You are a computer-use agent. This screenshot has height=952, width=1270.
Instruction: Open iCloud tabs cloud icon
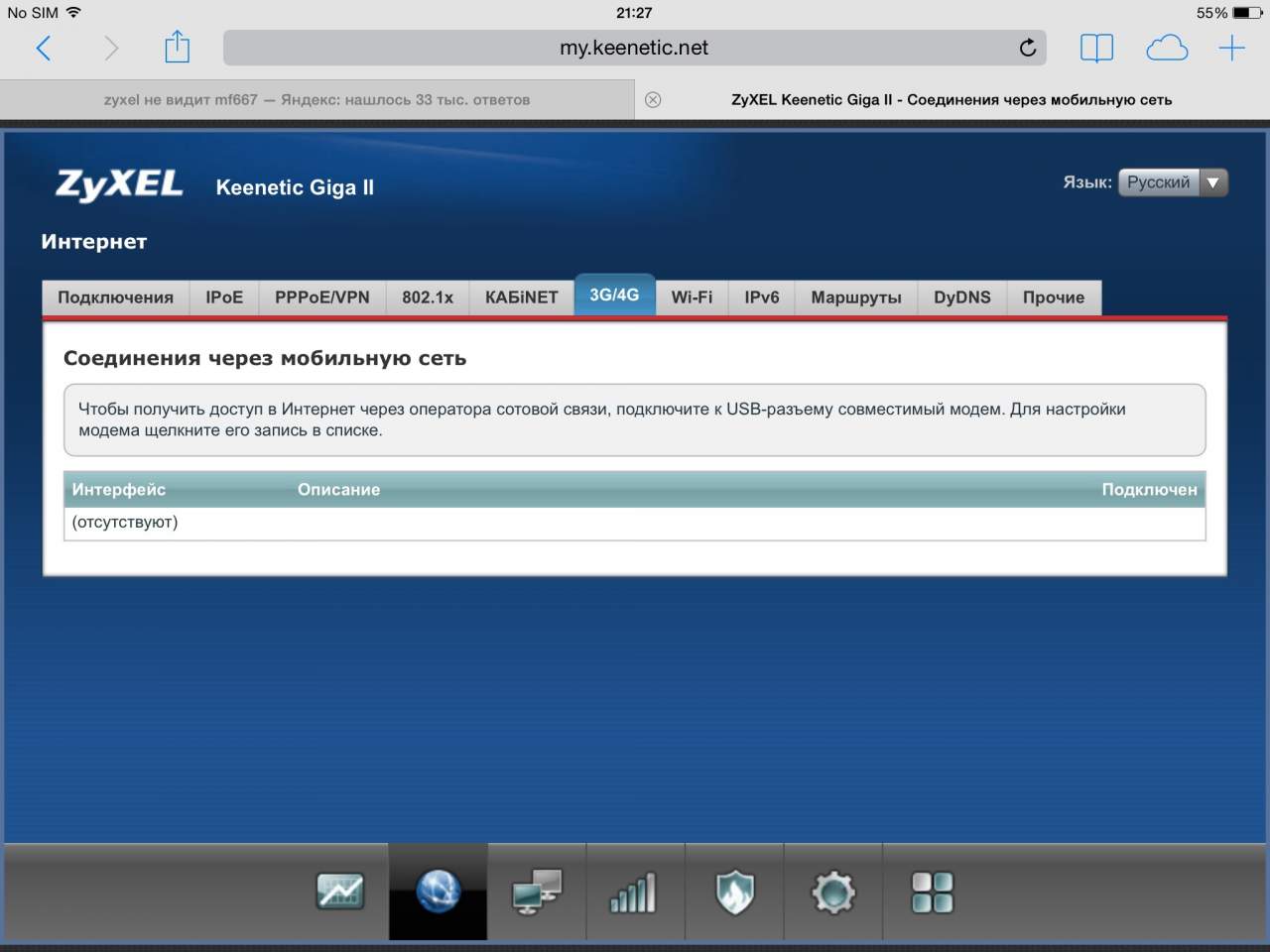(x=1167, y=48)
